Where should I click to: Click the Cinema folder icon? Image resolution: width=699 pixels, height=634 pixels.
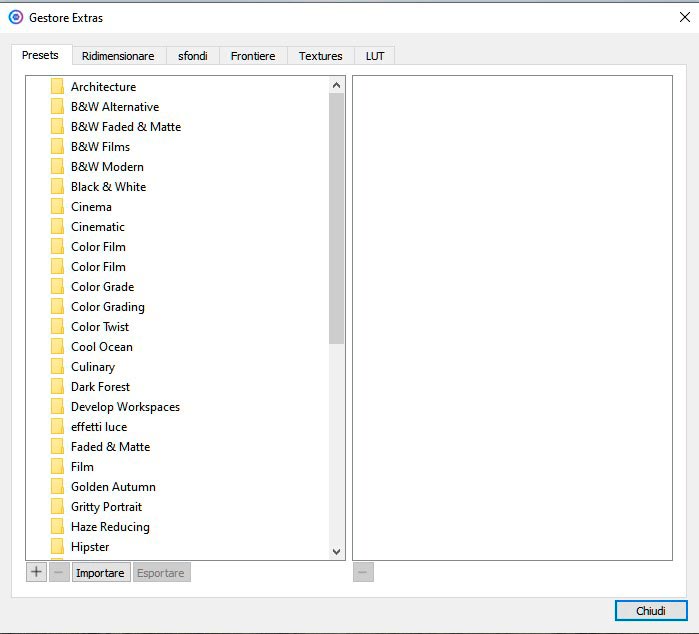tap(57, 207)
